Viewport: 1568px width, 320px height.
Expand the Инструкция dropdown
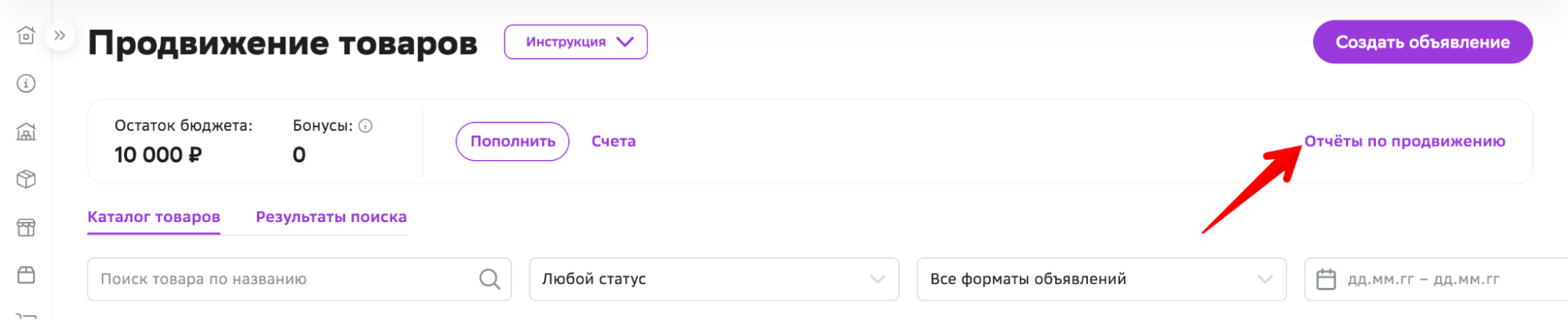[x=576, y=42]
